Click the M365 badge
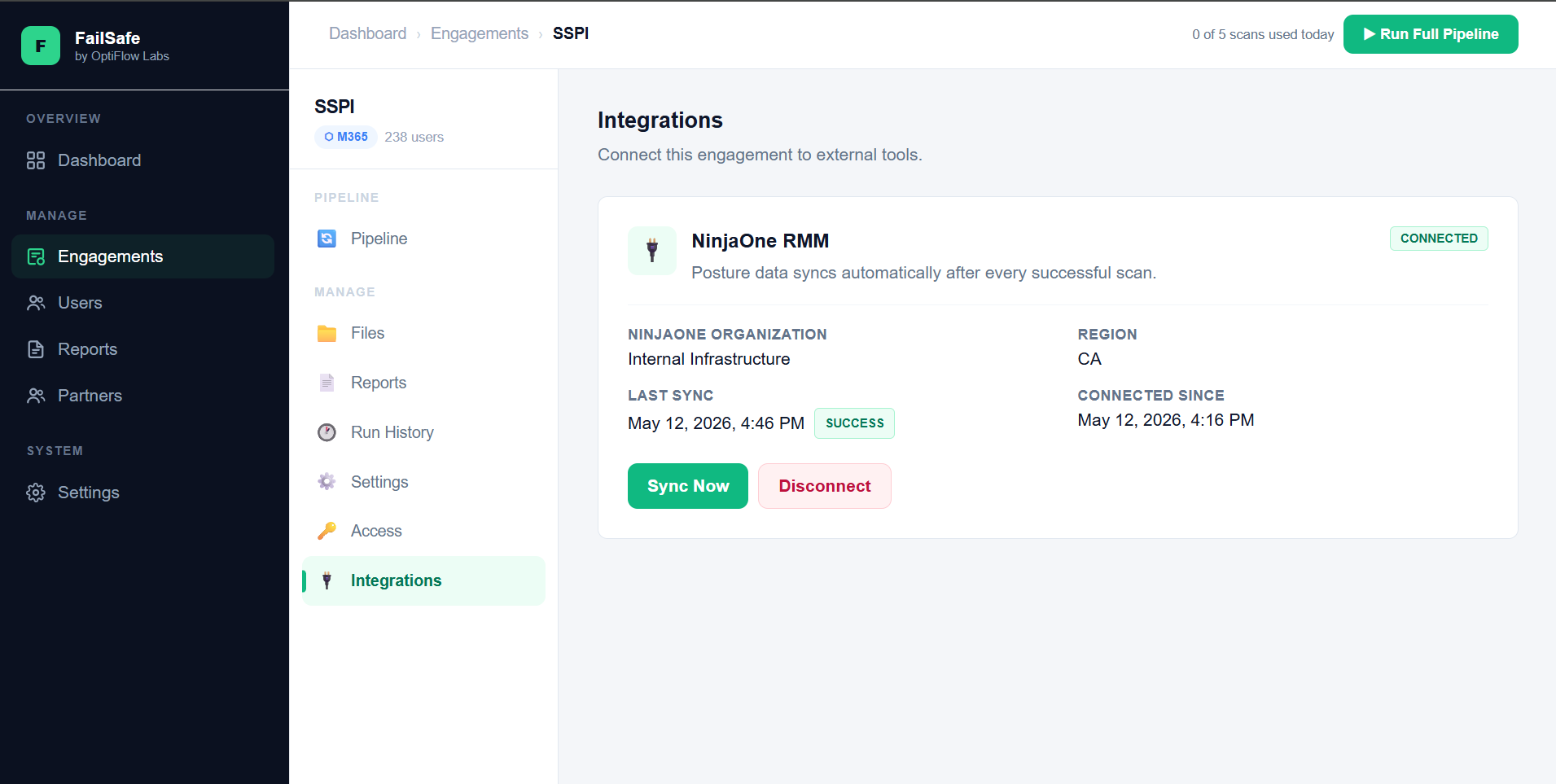 click(x=346, y=137)
